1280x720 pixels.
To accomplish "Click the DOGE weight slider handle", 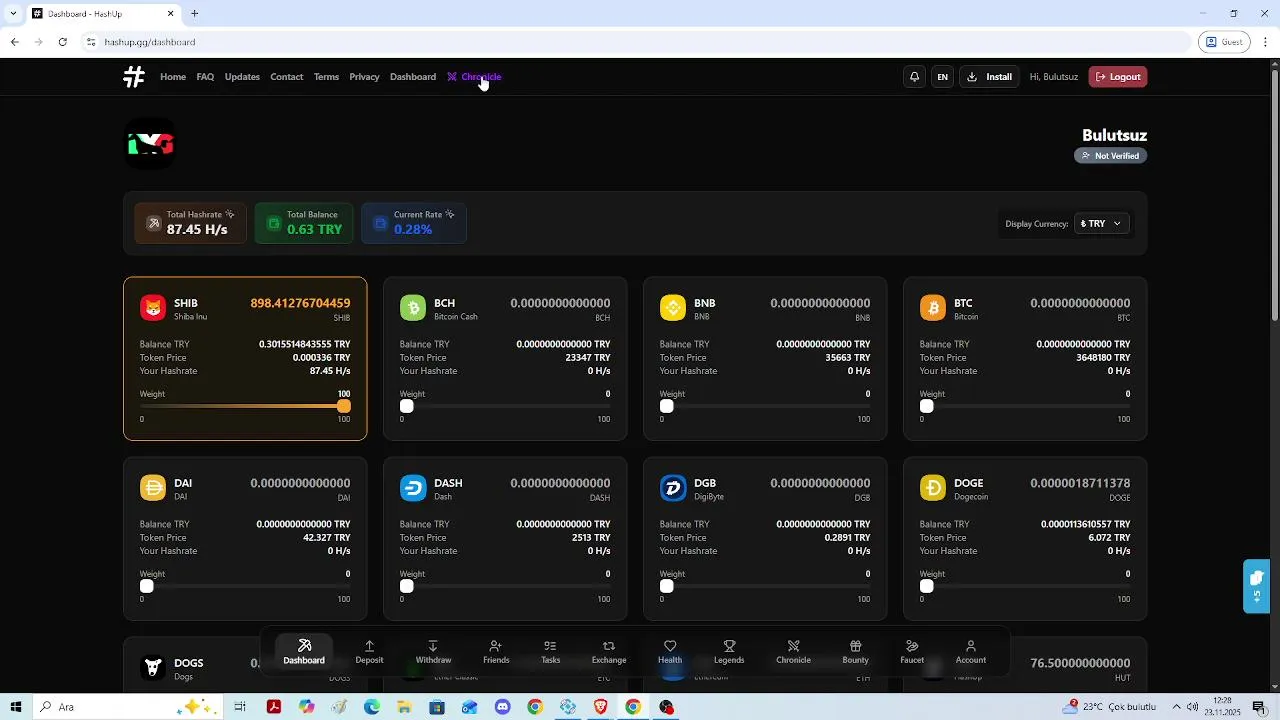I will tap(927, 586).
